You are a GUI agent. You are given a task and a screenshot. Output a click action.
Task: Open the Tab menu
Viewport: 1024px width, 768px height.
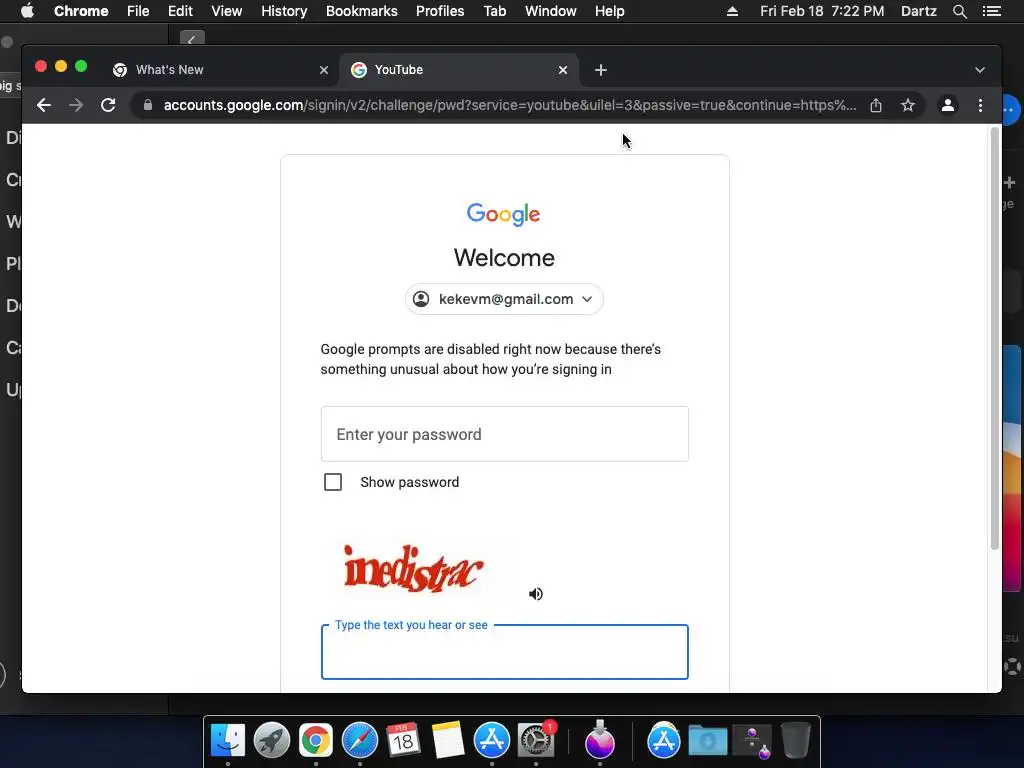click(x=494, y=11)
